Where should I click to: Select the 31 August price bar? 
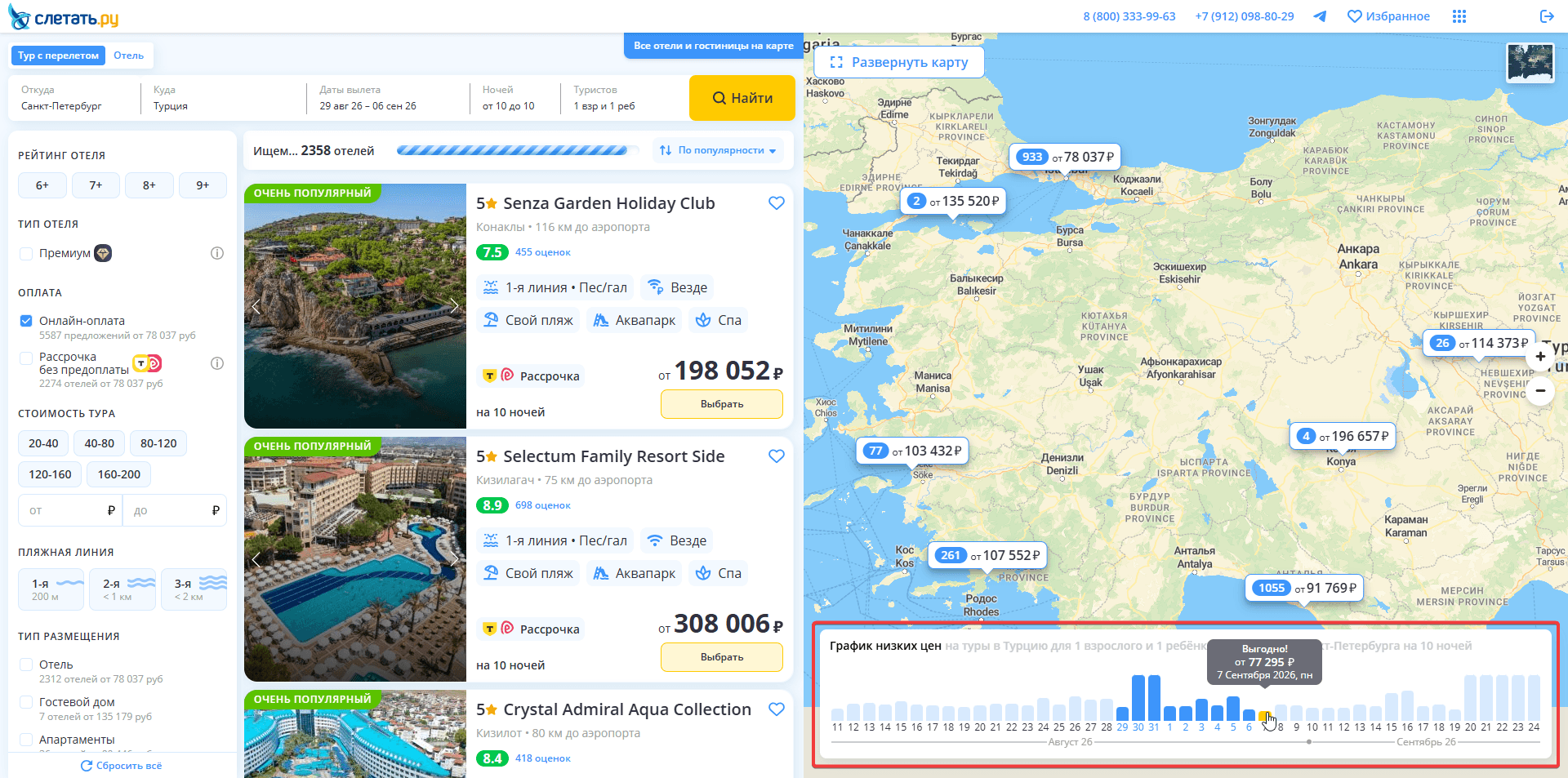point(1154,698)
